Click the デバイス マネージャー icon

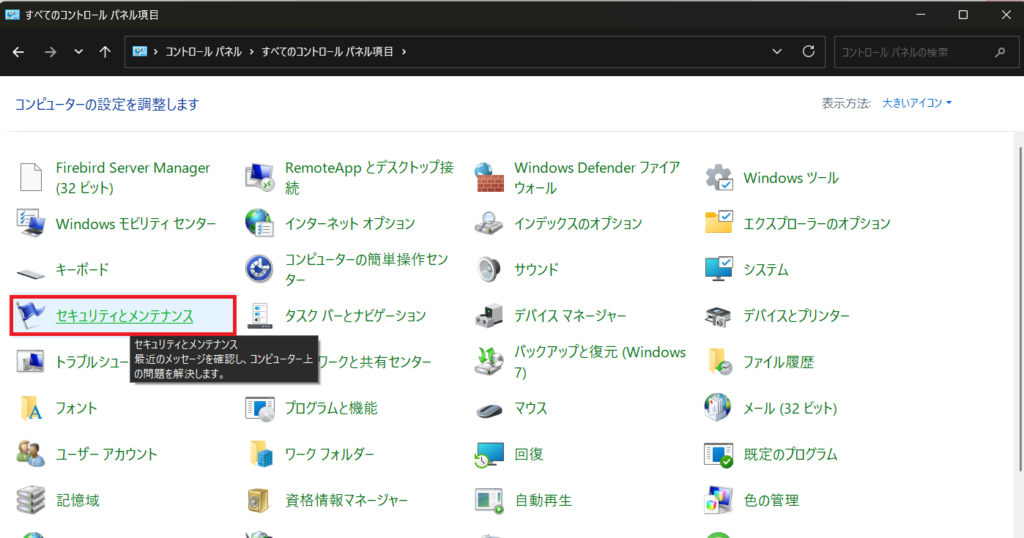tap(489, 315)
